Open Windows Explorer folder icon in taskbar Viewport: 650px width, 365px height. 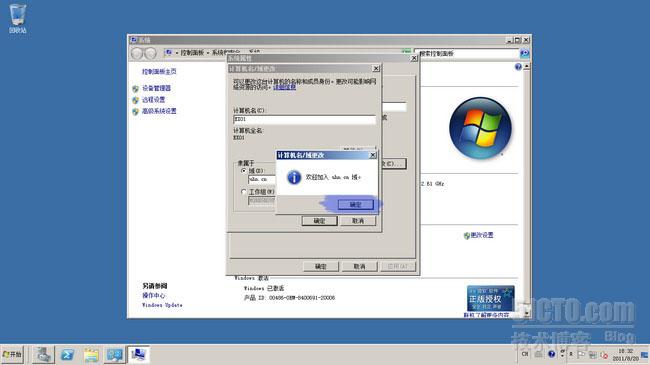pyautogui.click(x=91, y=355)
